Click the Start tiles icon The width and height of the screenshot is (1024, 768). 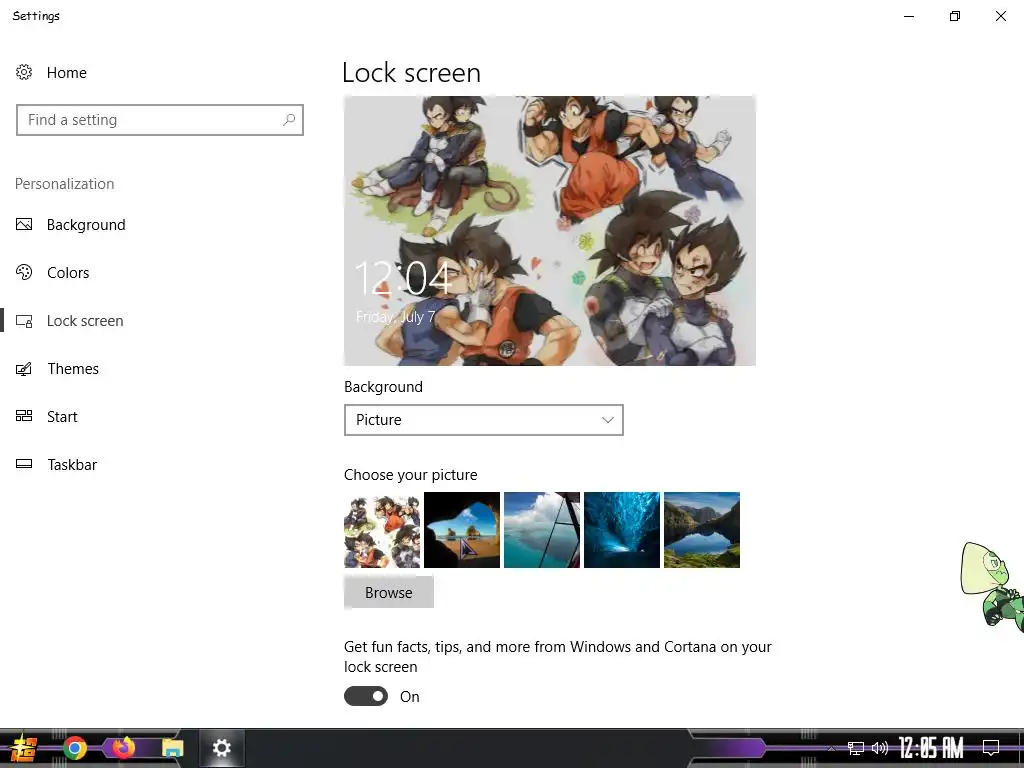click(x=24, y=416)
